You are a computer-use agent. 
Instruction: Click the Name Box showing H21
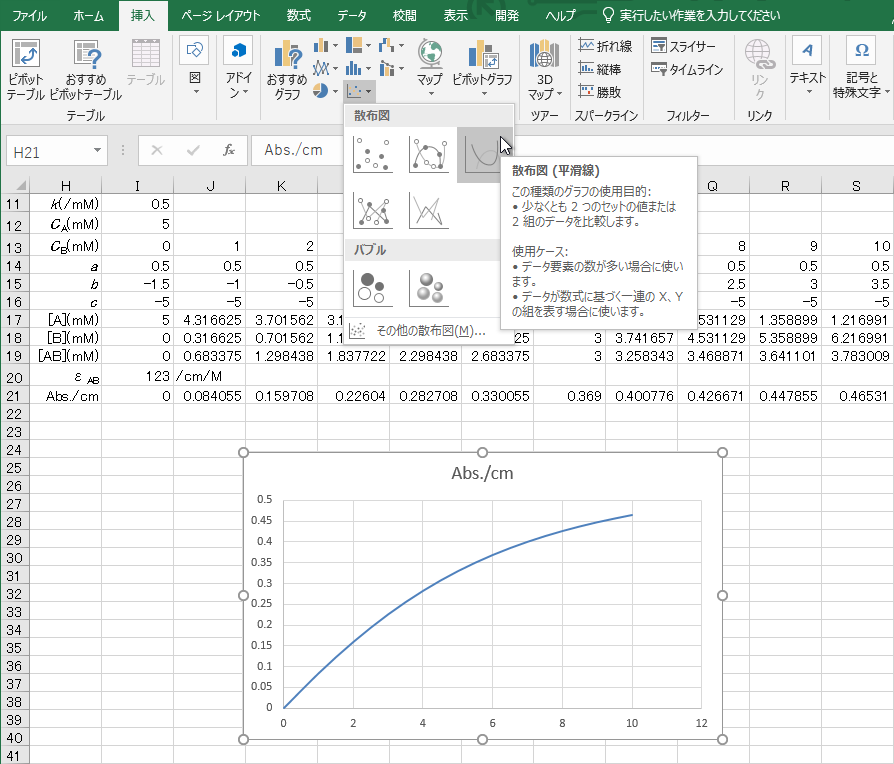[49, 152]
